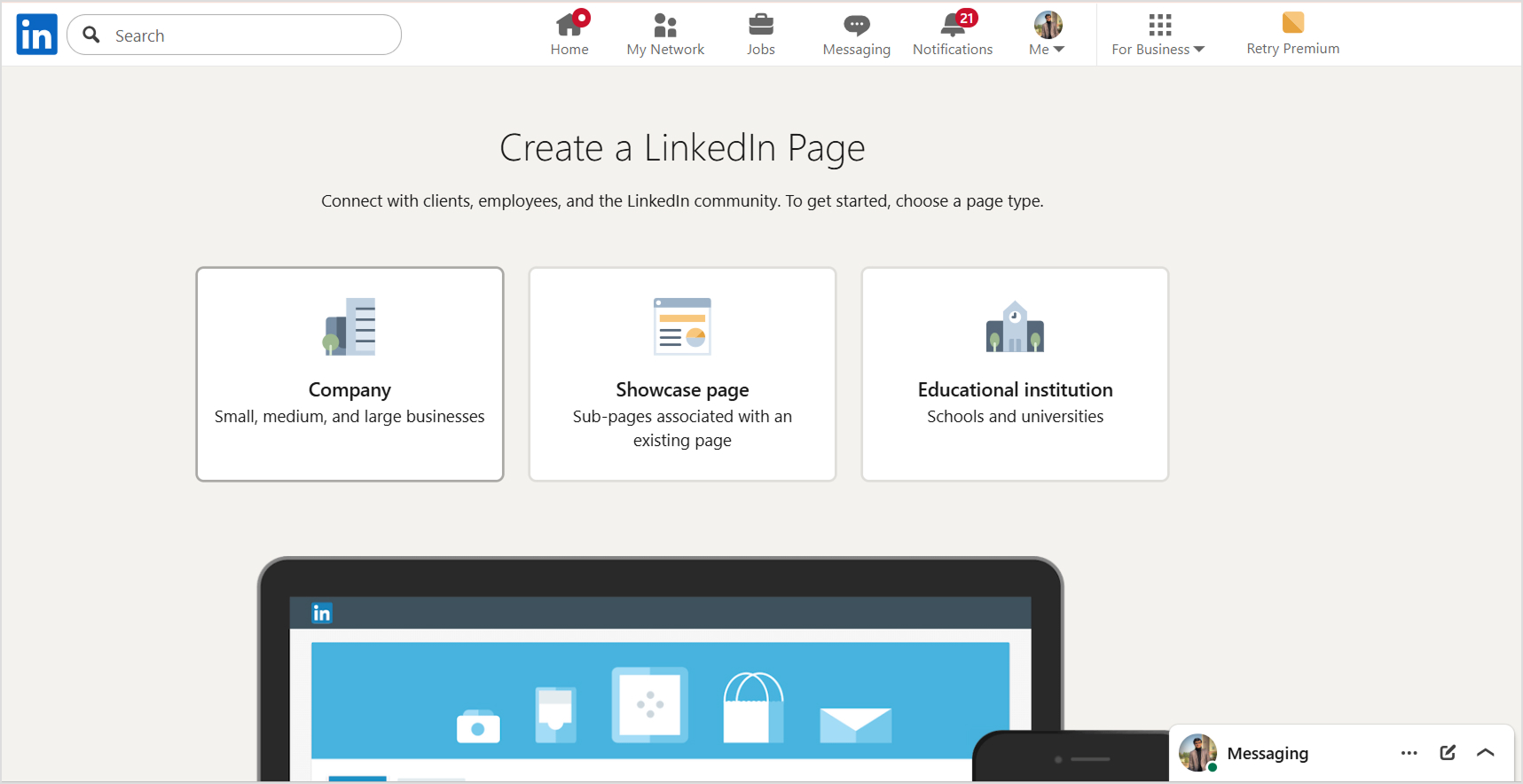The image size is (1523, 784).
Task: Open the Messaging speech bubble icon
Action: coord(857,25)
